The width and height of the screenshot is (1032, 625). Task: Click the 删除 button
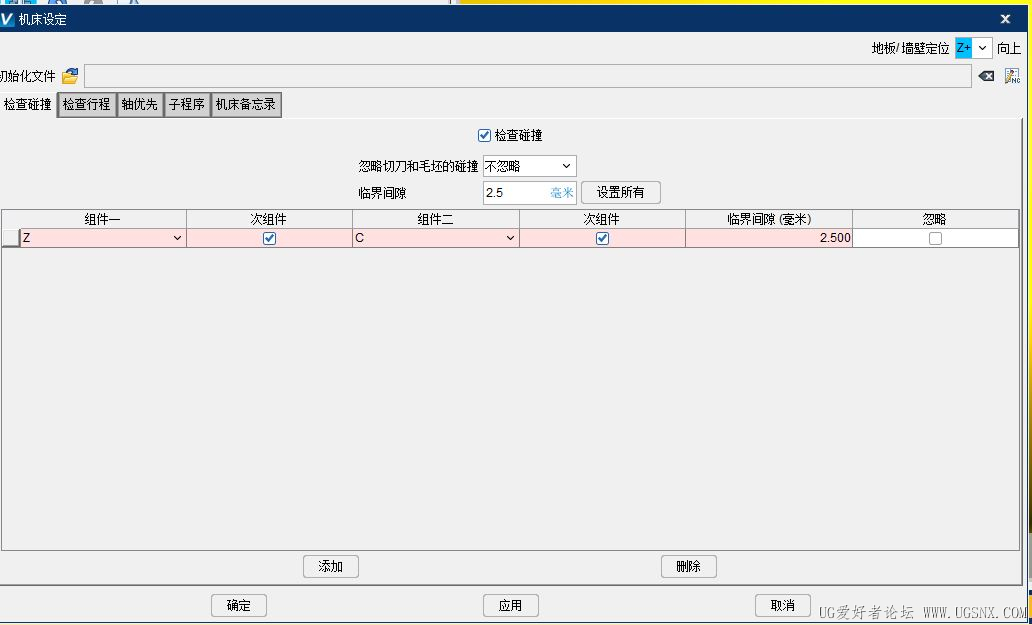688,566
